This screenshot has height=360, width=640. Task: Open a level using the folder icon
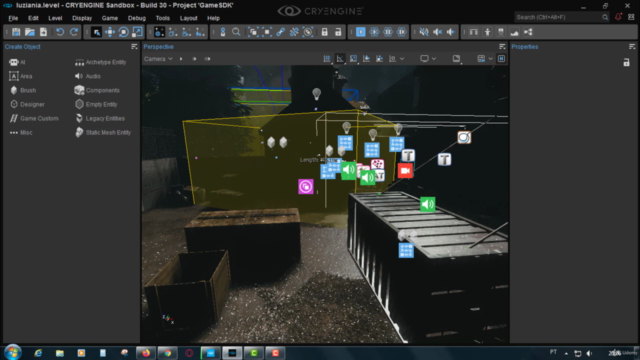point(29,32)
